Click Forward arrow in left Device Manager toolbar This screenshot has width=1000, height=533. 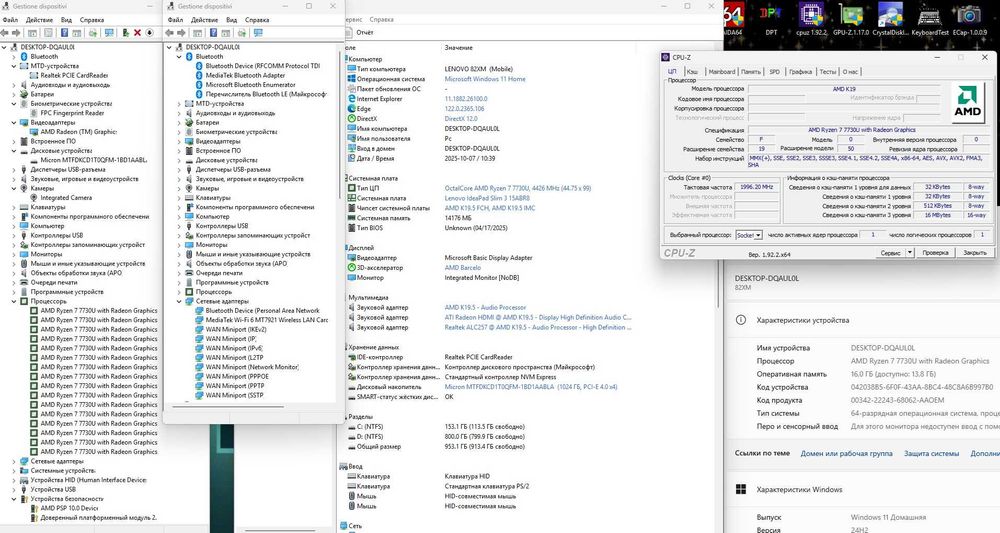17,33
